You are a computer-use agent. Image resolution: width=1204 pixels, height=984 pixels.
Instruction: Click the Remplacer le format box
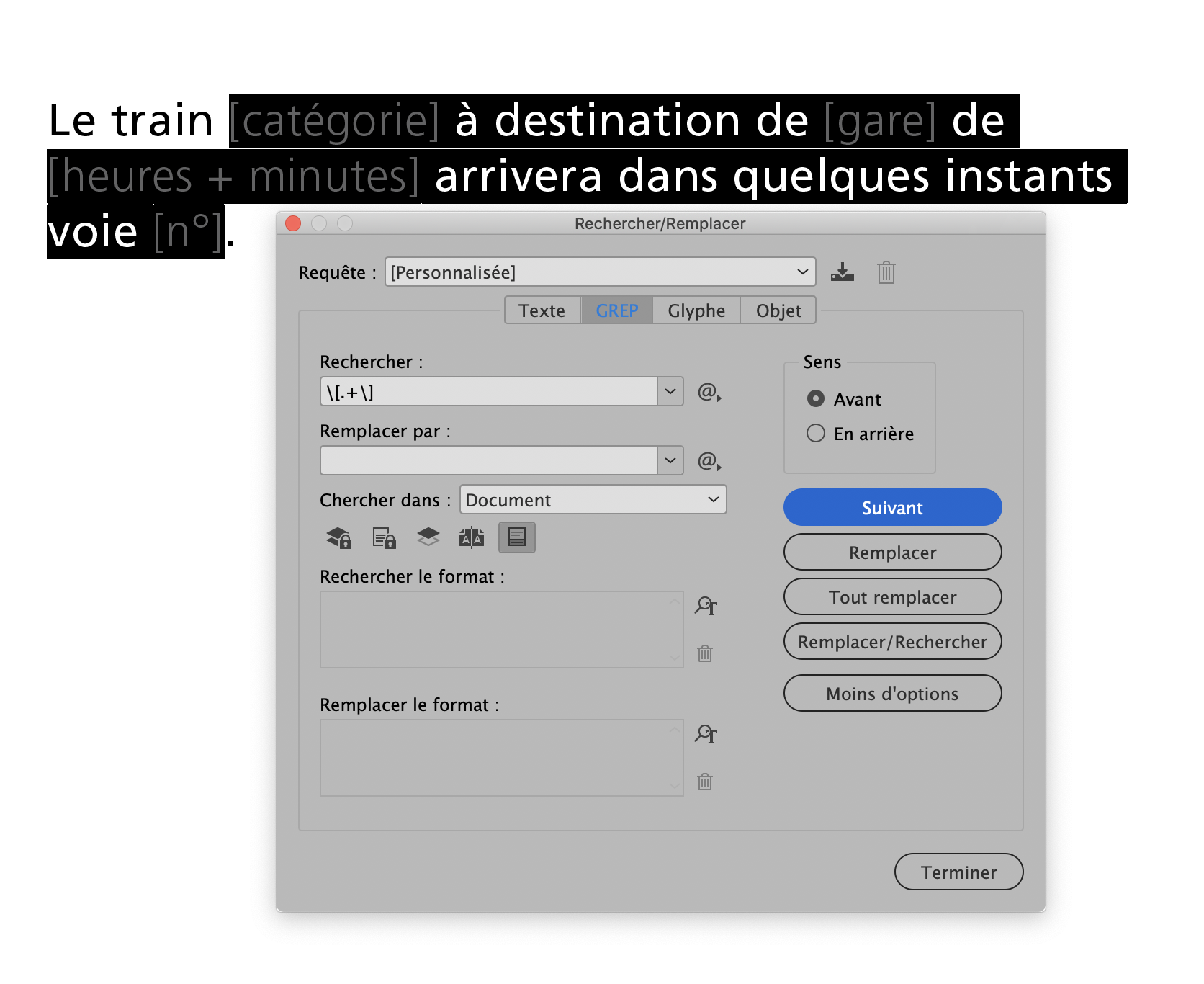click(x=502, y=758)
